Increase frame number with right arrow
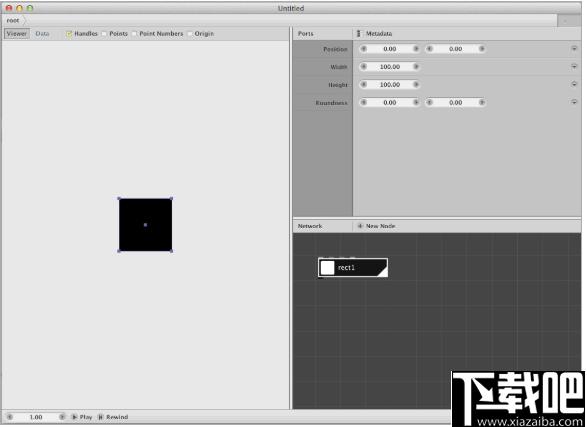Screen dimensions: 587x427 pos(62,417)
